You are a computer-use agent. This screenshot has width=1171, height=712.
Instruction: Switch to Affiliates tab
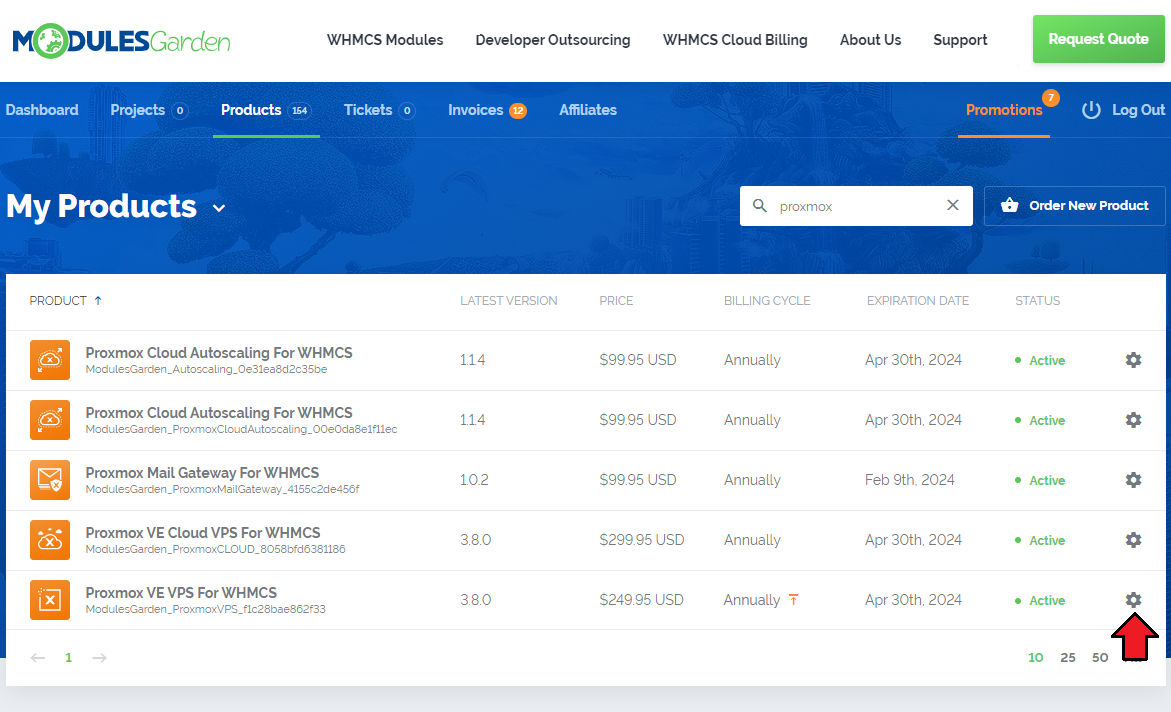[x=588, y=110]
